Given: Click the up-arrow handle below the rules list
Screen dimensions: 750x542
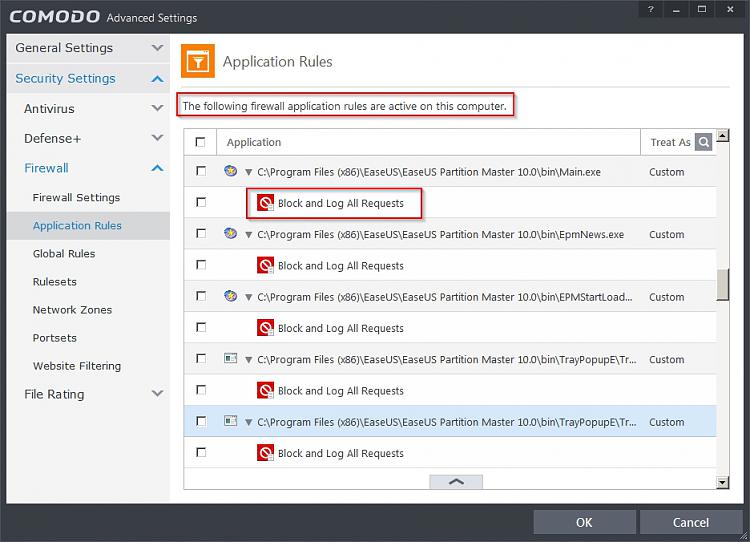Looking at the screenshot, I should (x=456, y=481).
